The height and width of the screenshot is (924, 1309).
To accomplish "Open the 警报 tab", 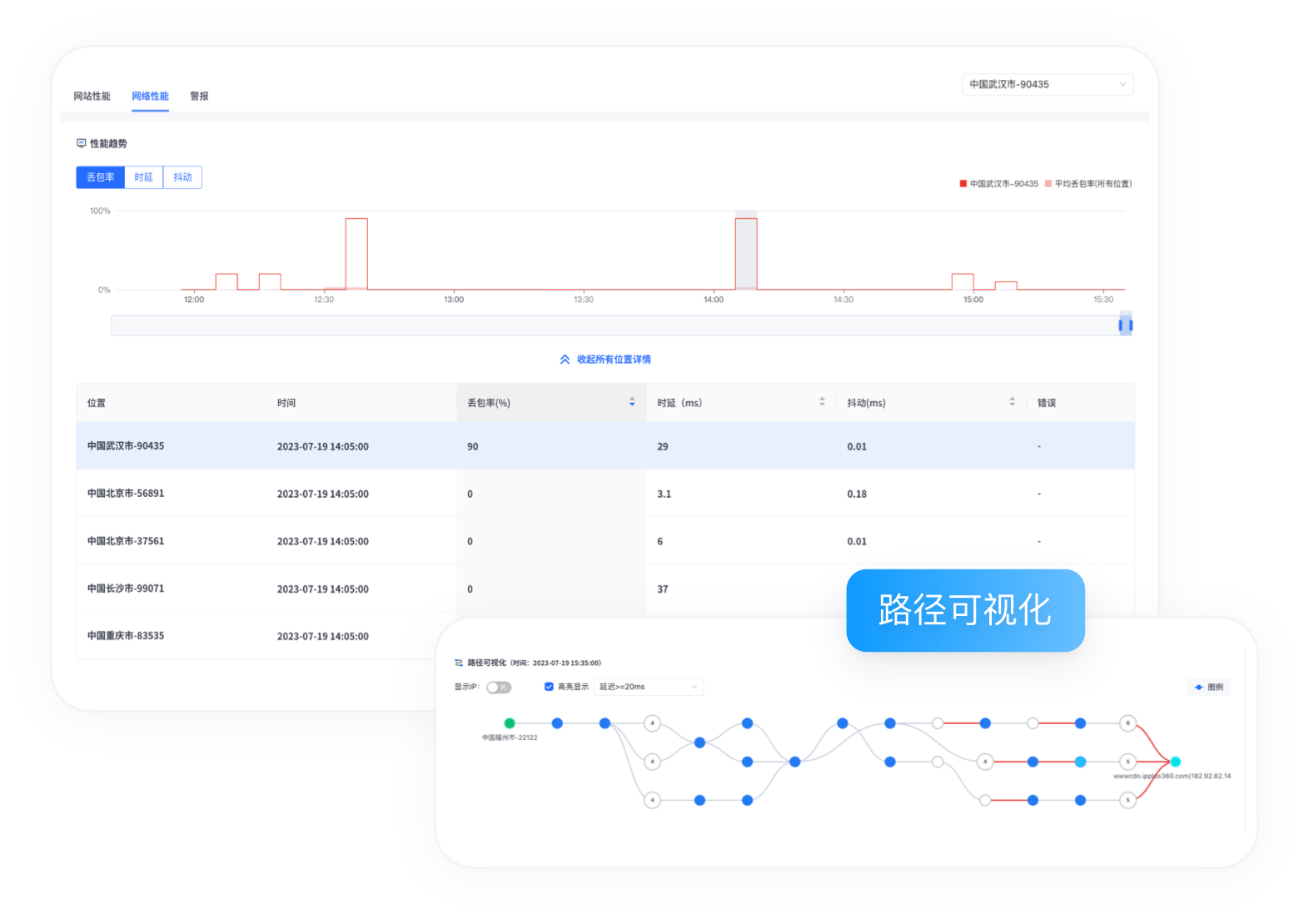I will tap(199, 97).
